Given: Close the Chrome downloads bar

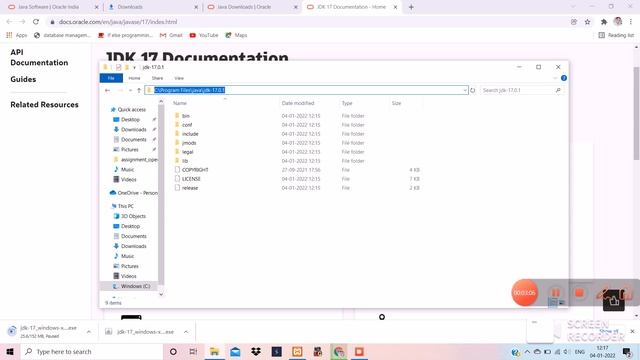Looking at the screenshot, I should 632,331.
